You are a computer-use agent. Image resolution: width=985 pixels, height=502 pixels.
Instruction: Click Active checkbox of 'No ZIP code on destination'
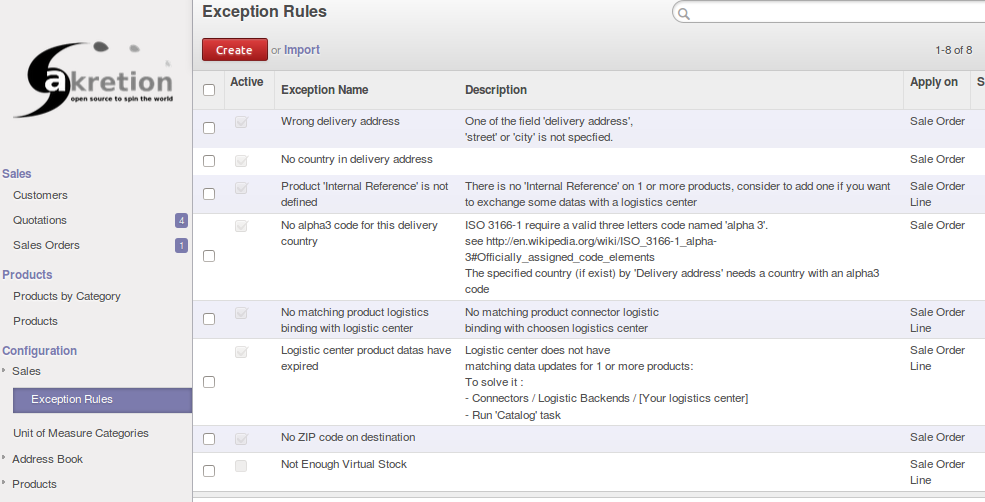(241, 439)
